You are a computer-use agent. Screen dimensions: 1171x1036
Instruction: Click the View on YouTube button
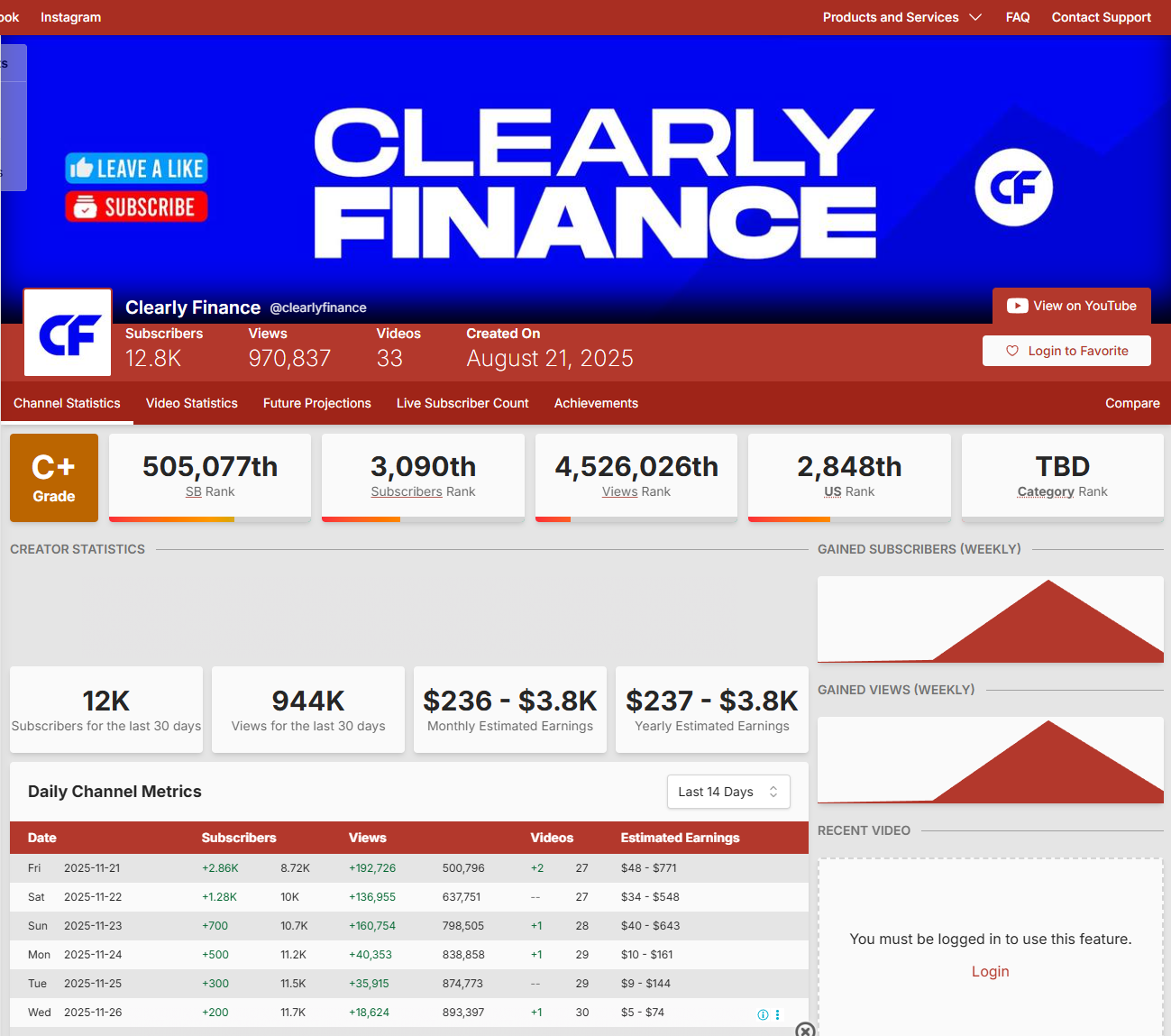click(x=1072, y=306)
